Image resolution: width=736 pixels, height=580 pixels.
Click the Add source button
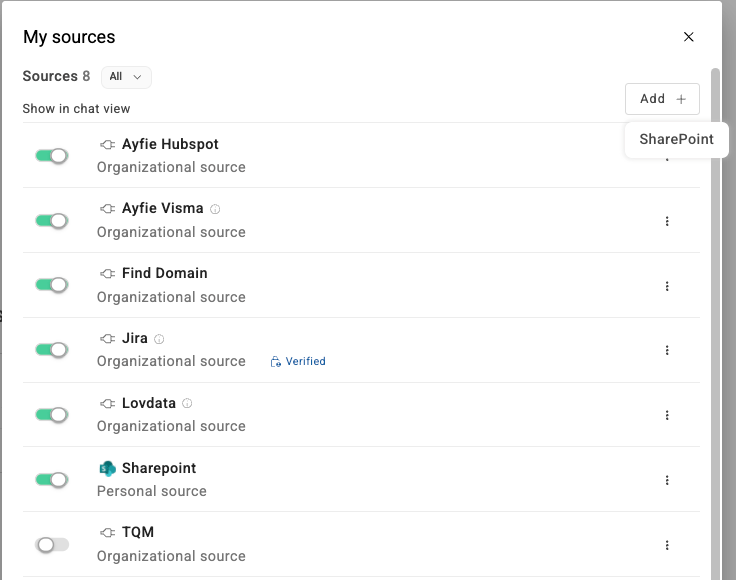click(x=662, y=99)
